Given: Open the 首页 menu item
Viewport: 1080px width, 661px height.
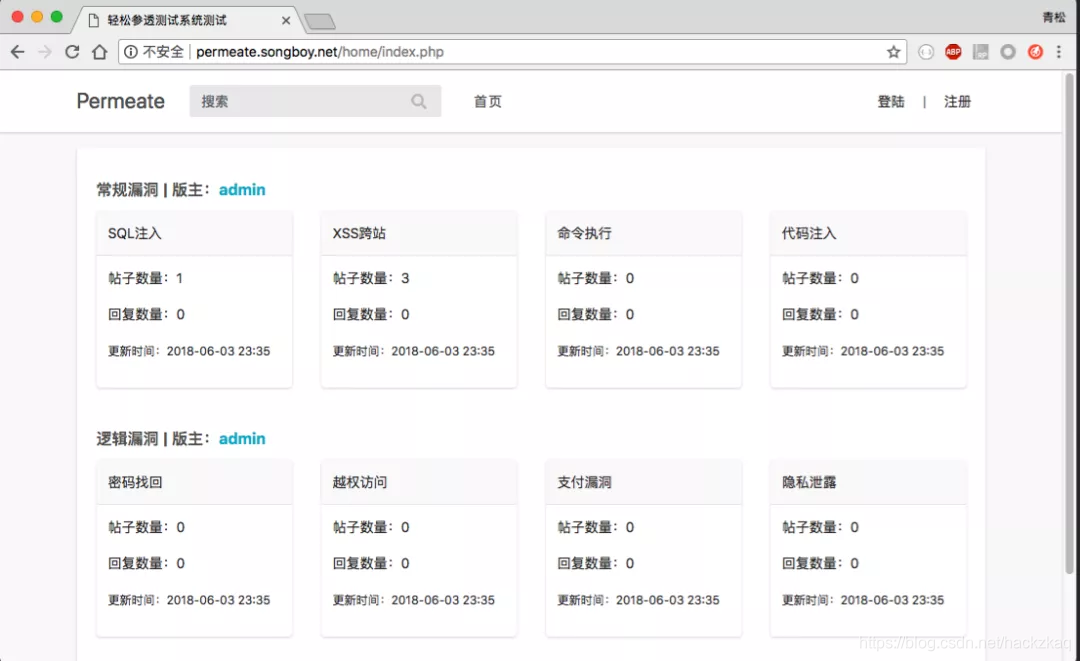Looking at the screenshot, I should [488, 101].
